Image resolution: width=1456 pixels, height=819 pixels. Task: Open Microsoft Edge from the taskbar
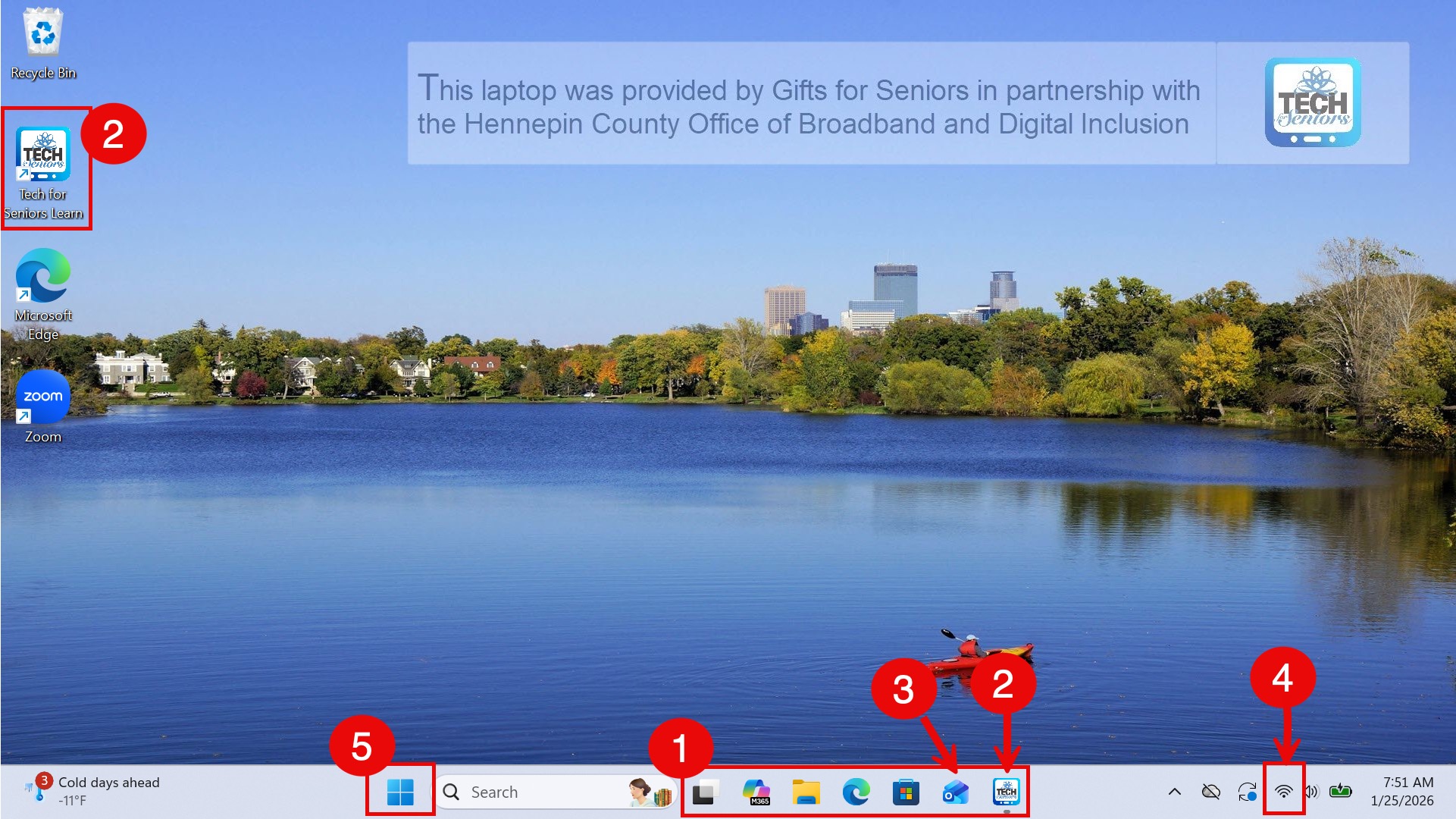(x=856, y=792)
